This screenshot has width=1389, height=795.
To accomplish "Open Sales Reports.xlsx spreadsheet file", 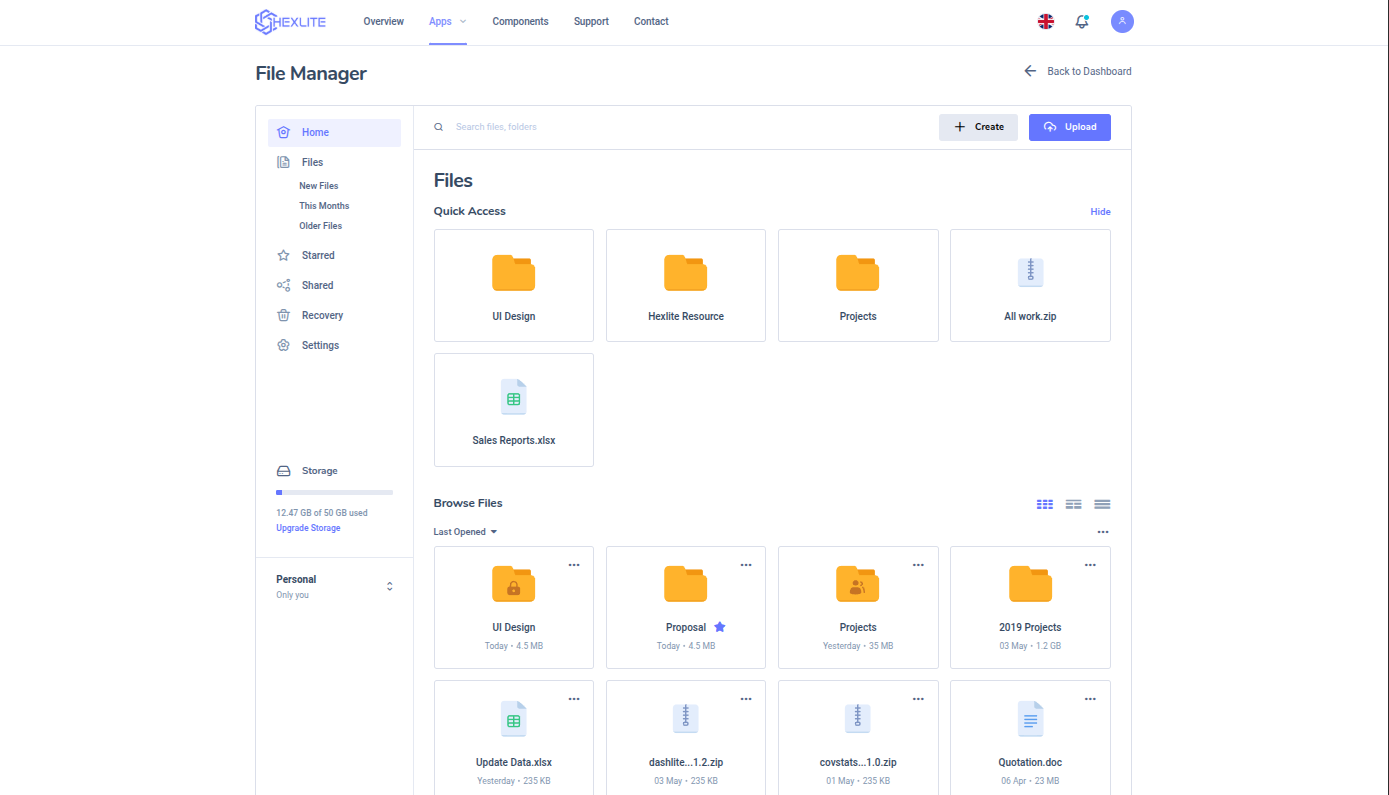I will pos(513,410).
